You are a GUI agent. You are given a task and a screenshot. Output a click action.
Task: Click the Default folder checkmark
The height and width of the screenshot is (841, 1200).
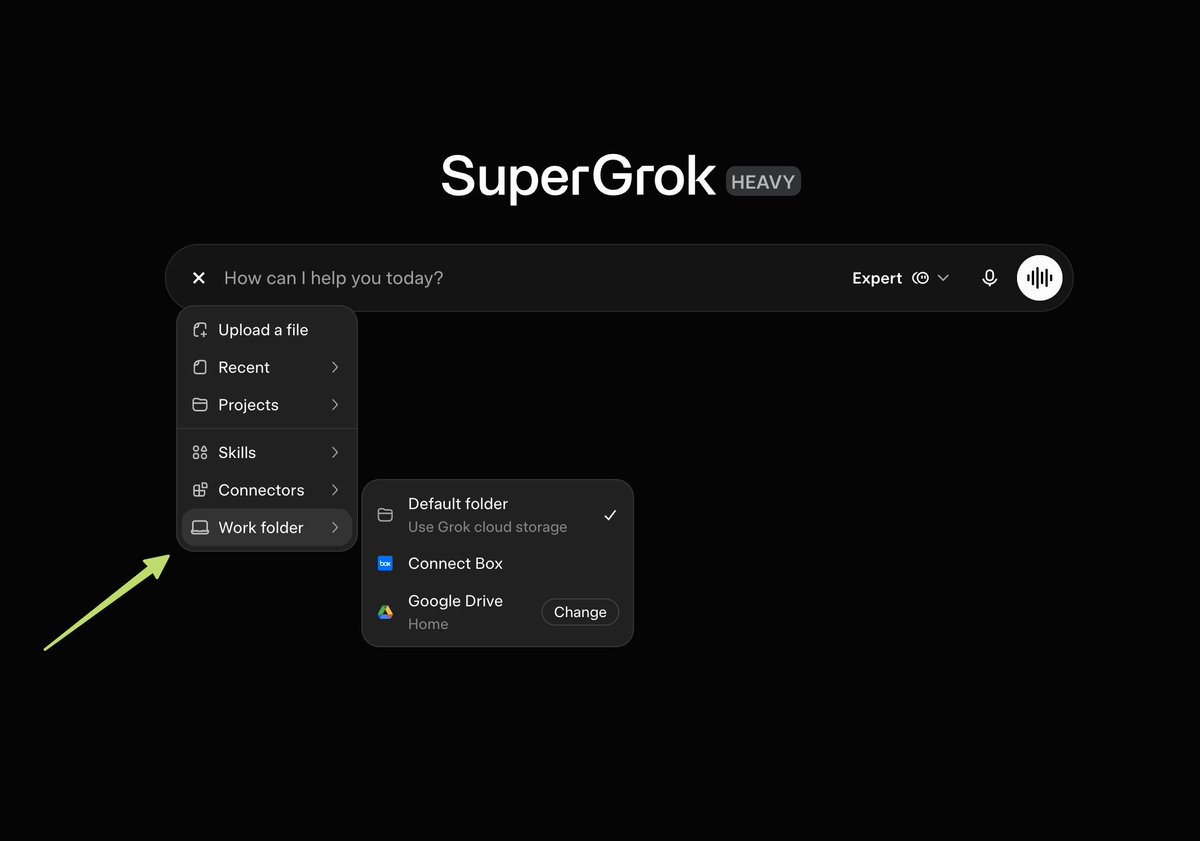tap(610, 515)
